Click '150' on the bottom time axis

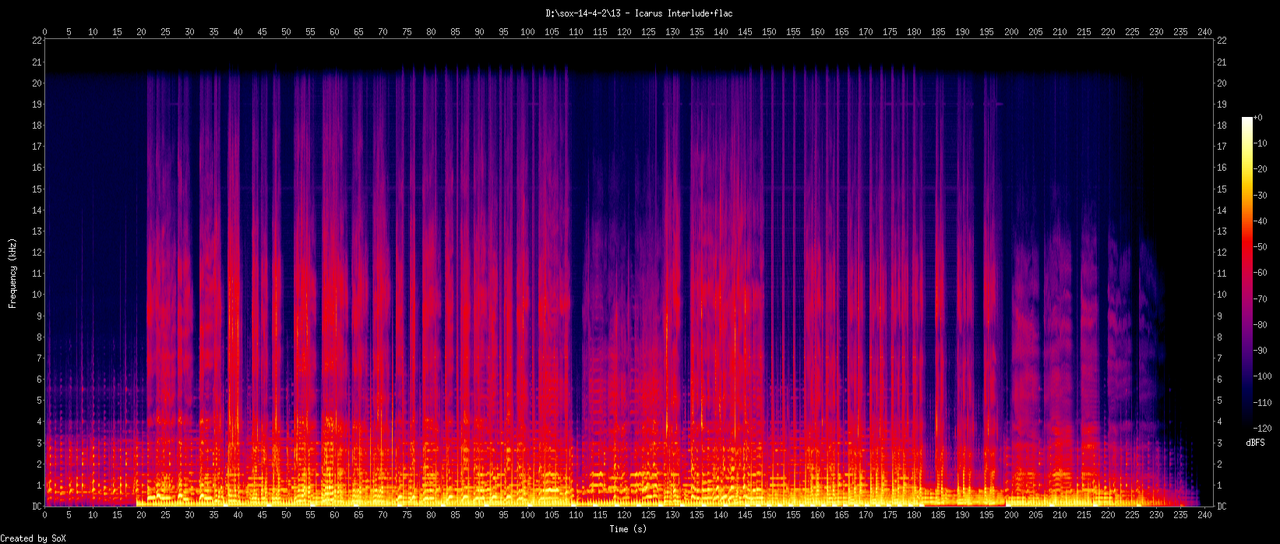769,517
